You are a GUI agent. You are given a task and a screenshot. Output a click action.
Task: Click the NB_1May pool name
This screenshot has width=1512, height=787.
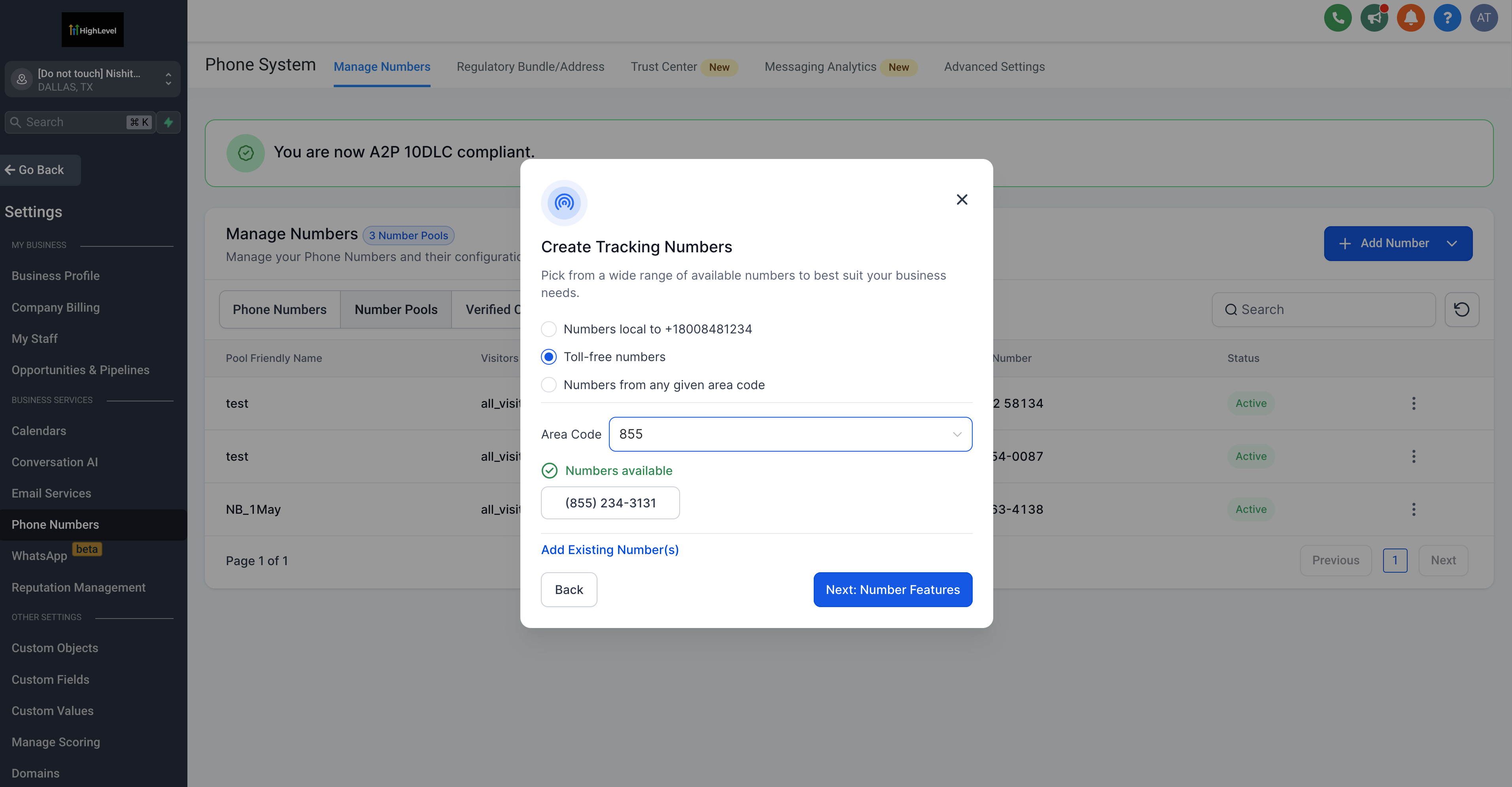pos(253,509)
